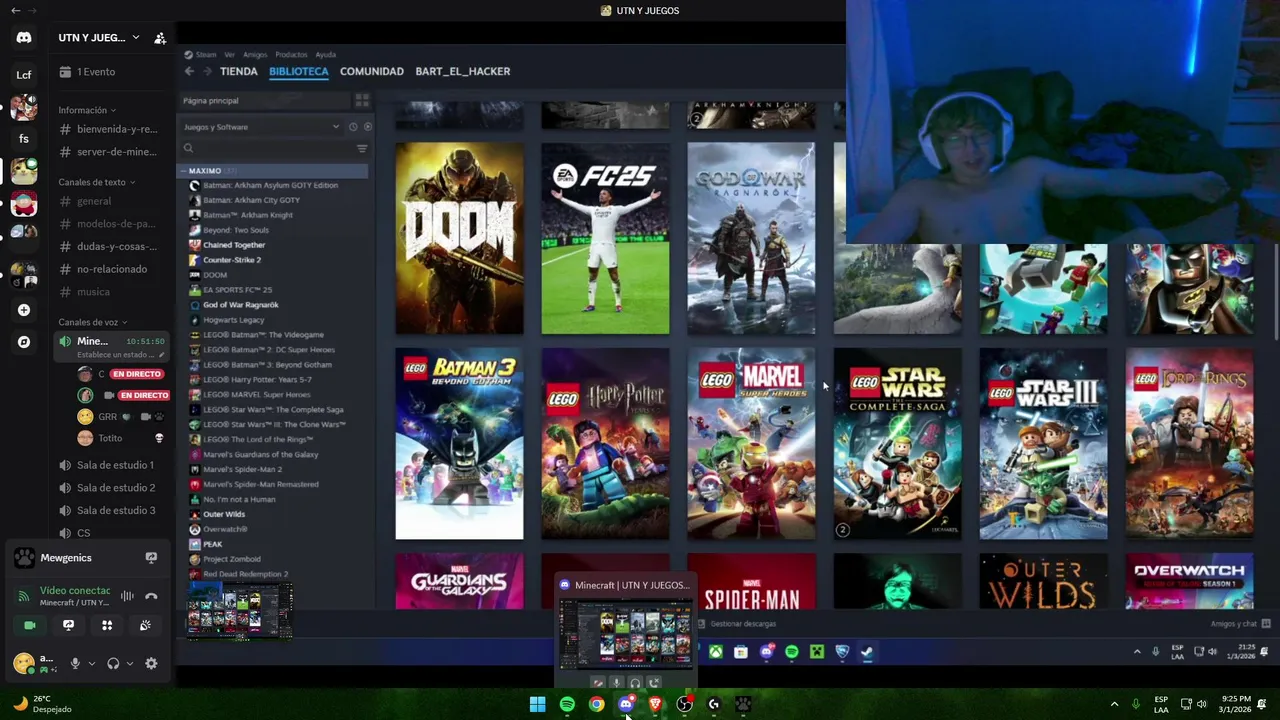This screenshot has width=1280, height=720.
Task: Deafen headphones in Discord user panel
Action: click(113, 663)
